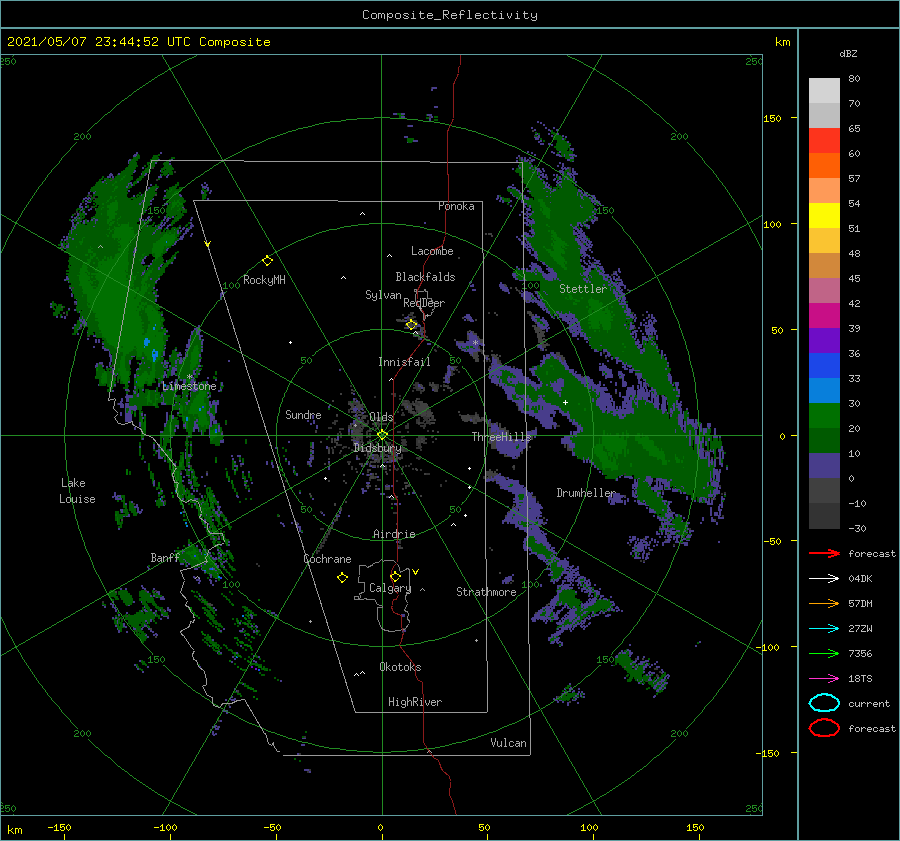900x841 pixels.
Task: Click the yellow diamond at the radar center
Action: tap(382, 435)
